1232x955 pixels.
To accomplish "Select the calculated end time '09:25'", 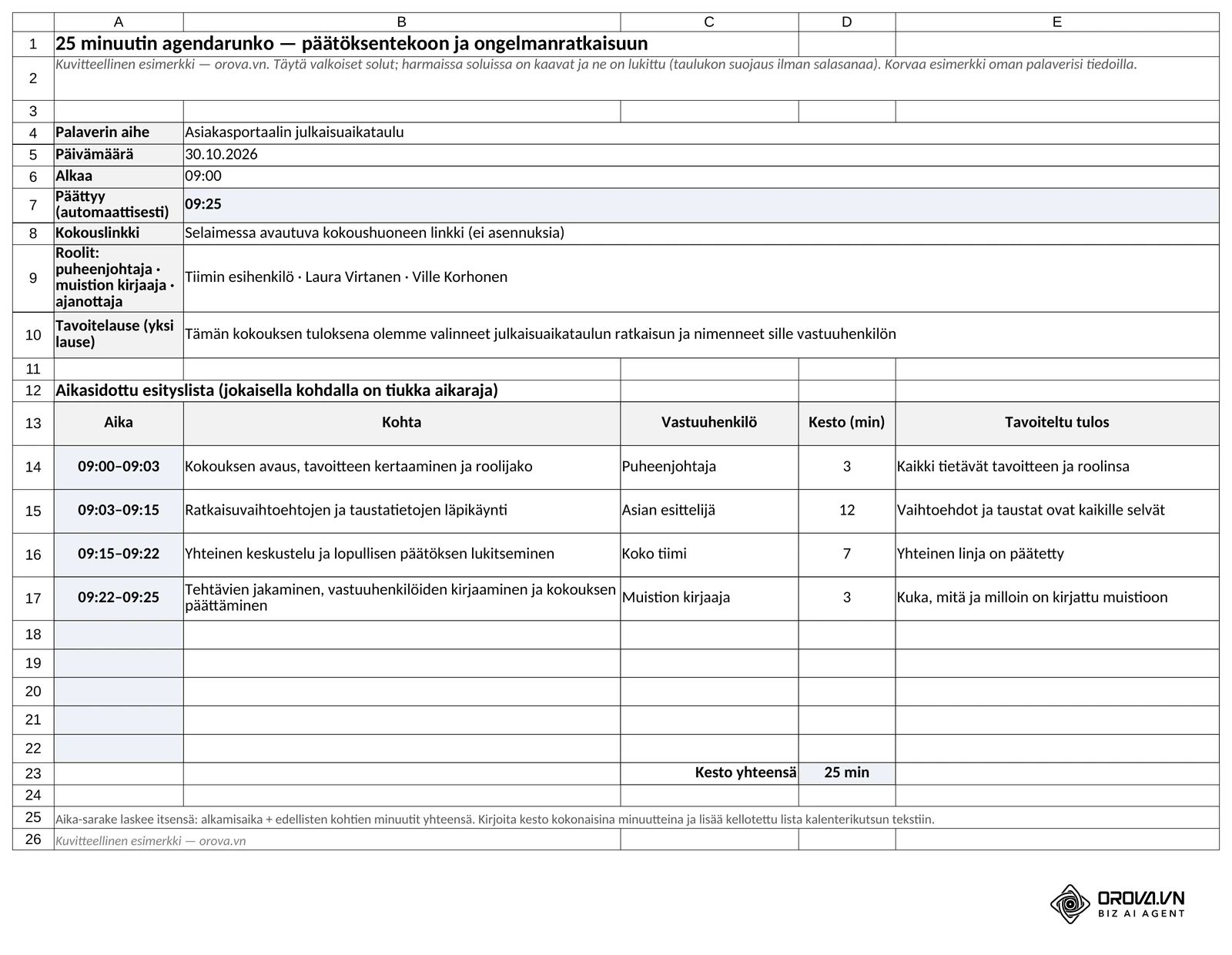I will pos(701,206).
